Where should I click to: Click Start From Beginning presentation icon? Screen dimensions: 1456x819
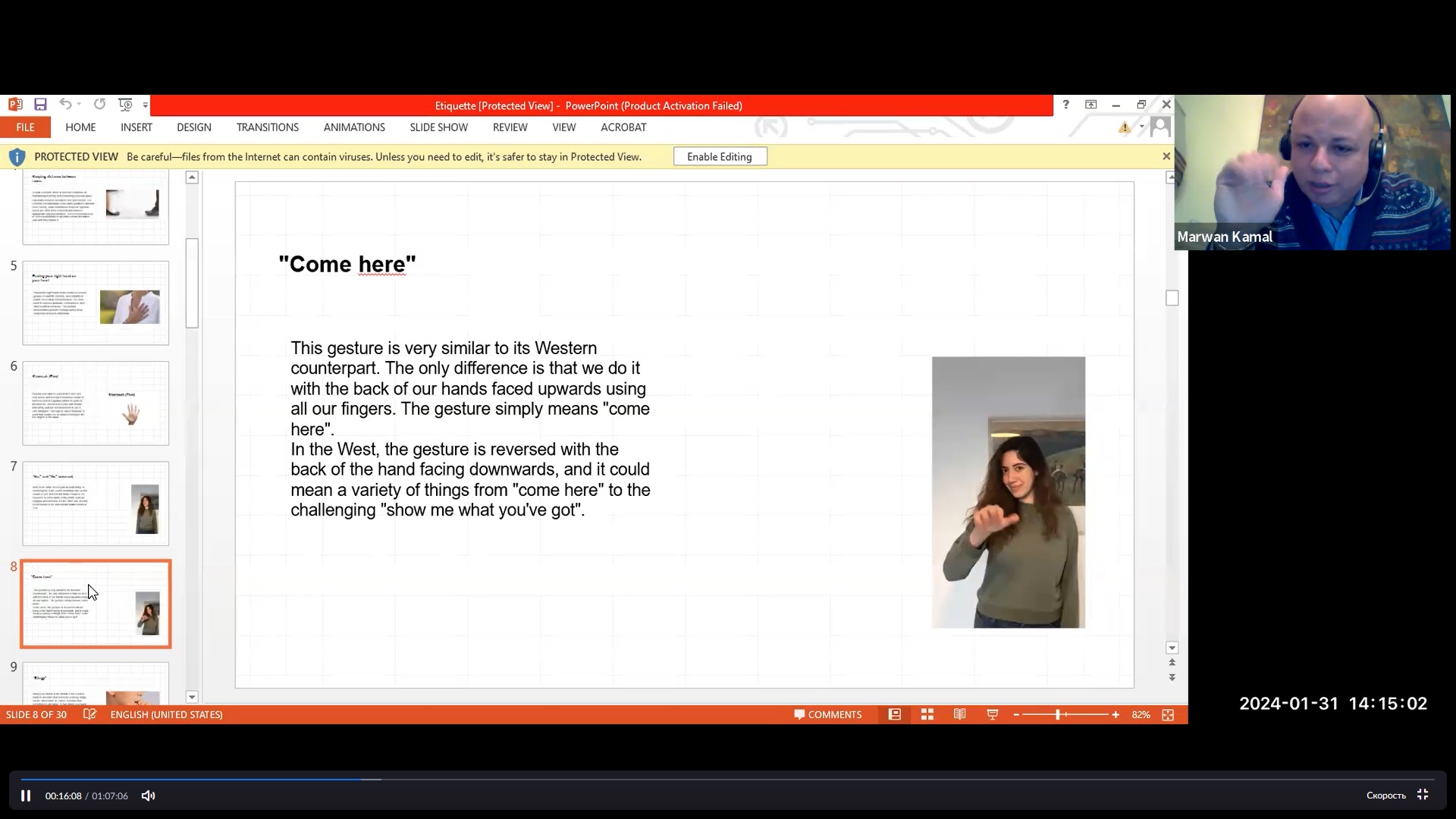pyautogui.click(x=126, y=105)
